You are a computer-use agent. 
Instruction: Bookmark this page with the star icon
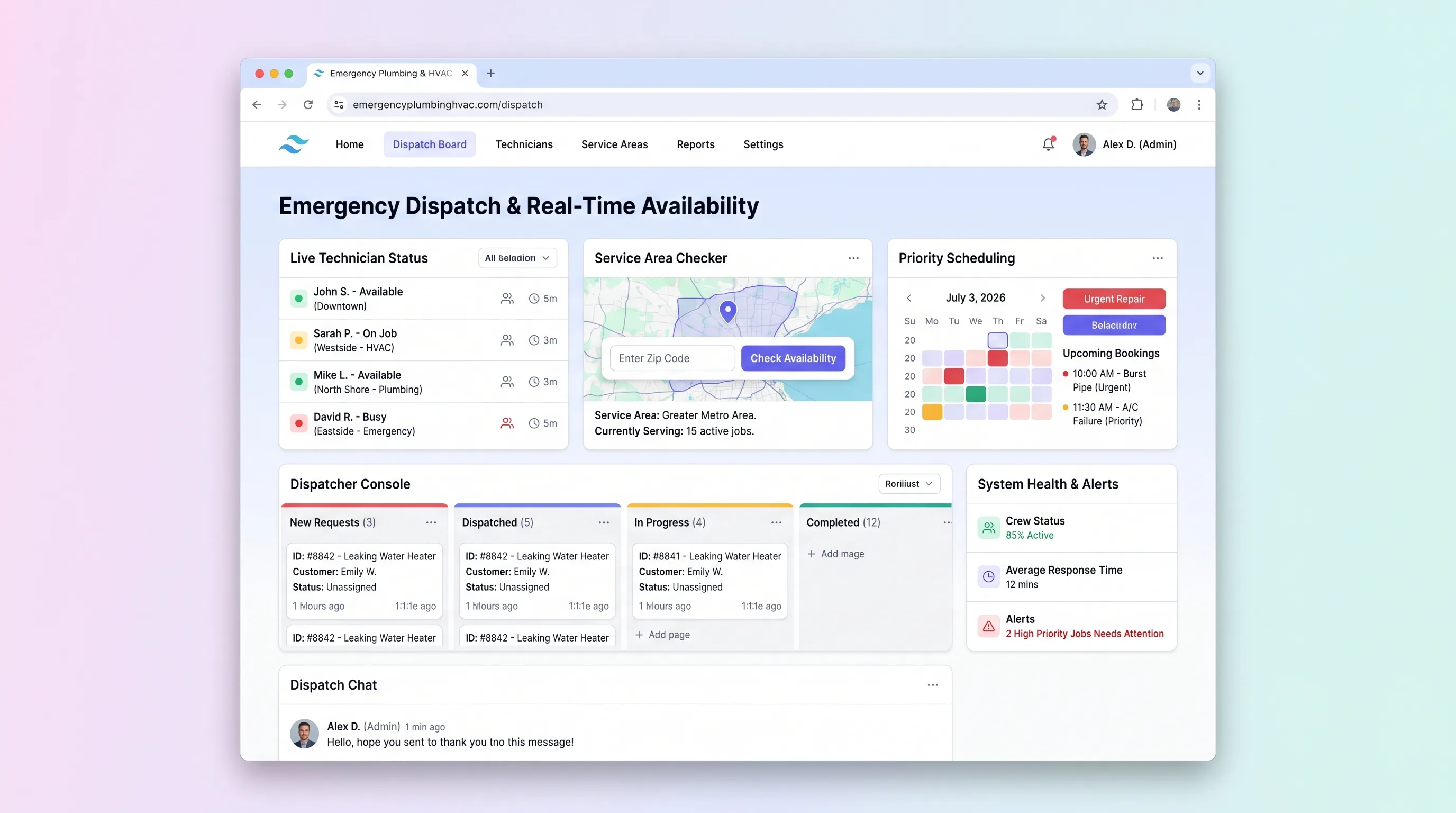(x=1102, y=105)
